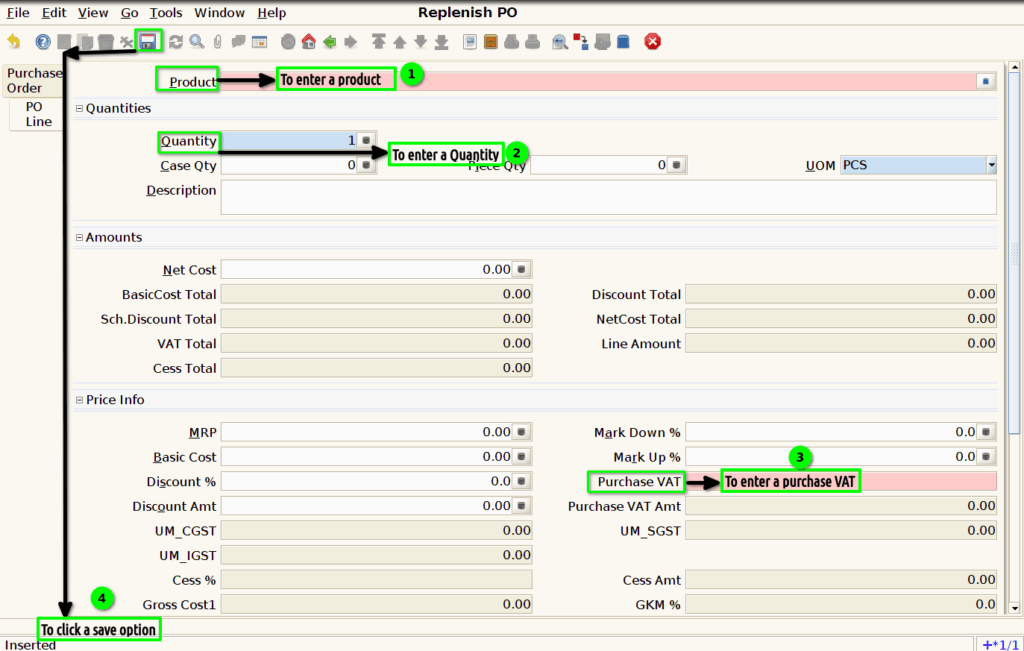The image size is (1024, 651).
Task: Click scrollbar down arrow of form
Action: 1014,608
